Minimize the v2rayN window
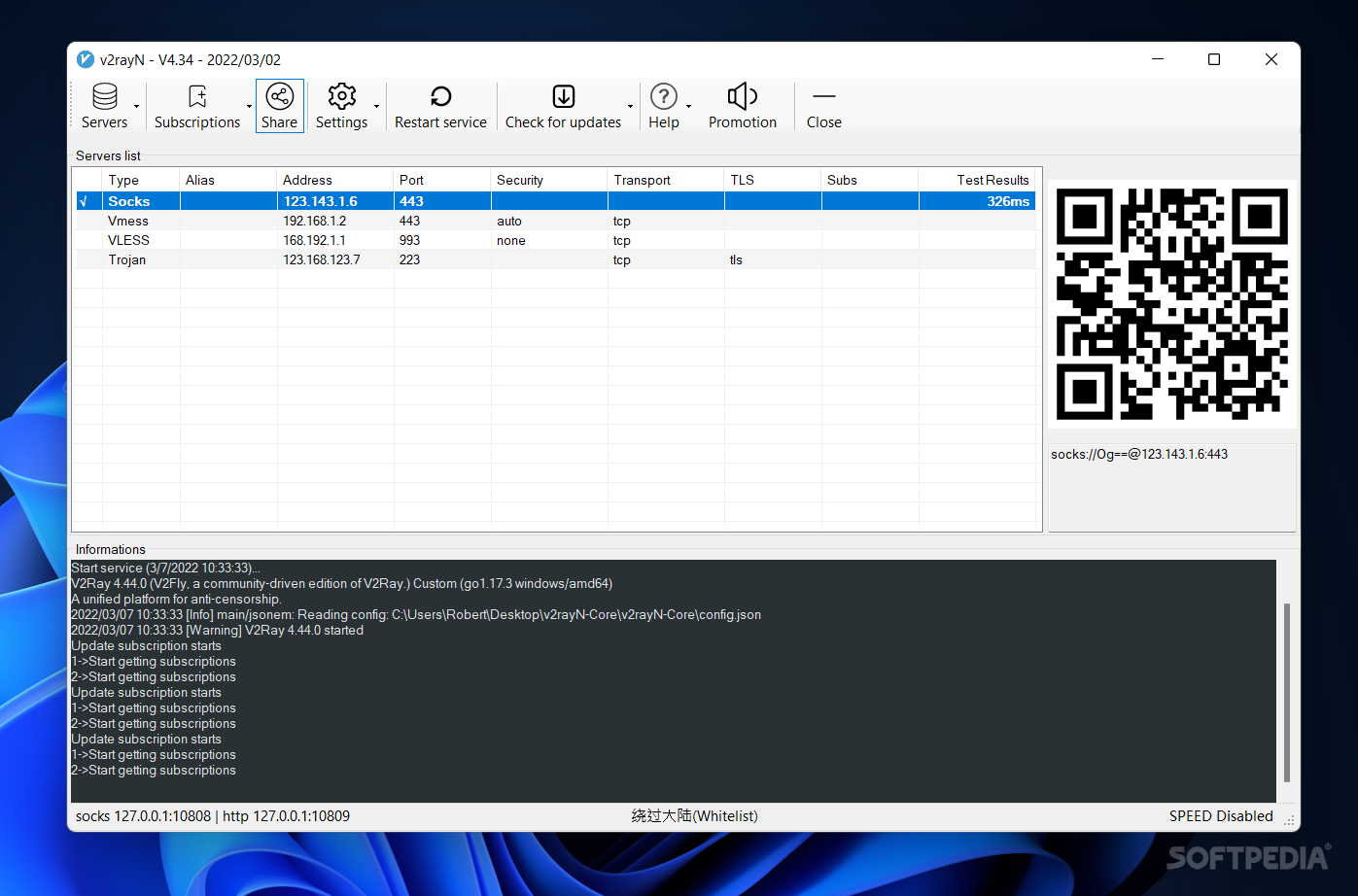This screenshot has height=896, width=1358. coord(1158,59)
